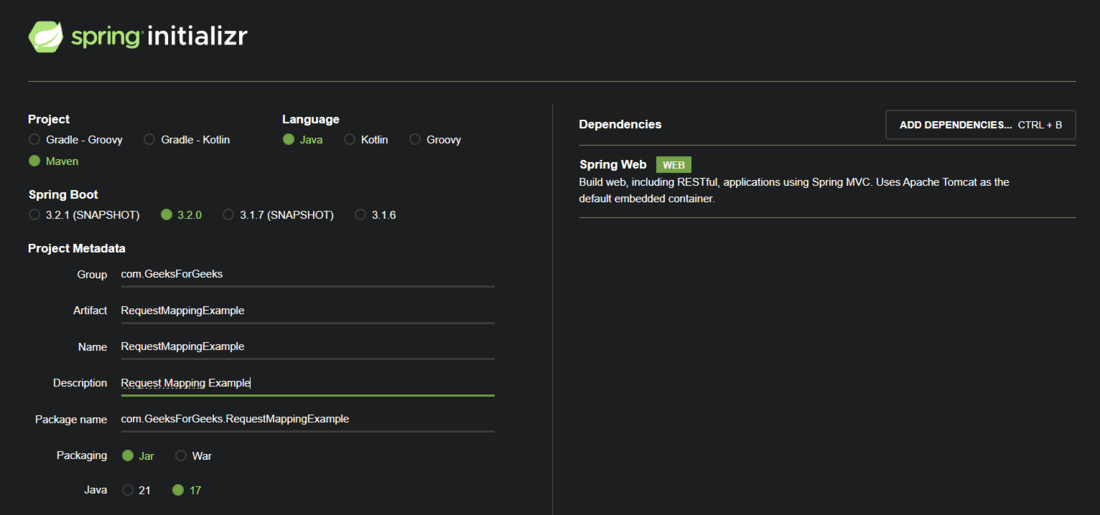Screen dimensions: 1100x515
Task: Select Spring Boot version 3.2.0
Action: click(181, 215)
